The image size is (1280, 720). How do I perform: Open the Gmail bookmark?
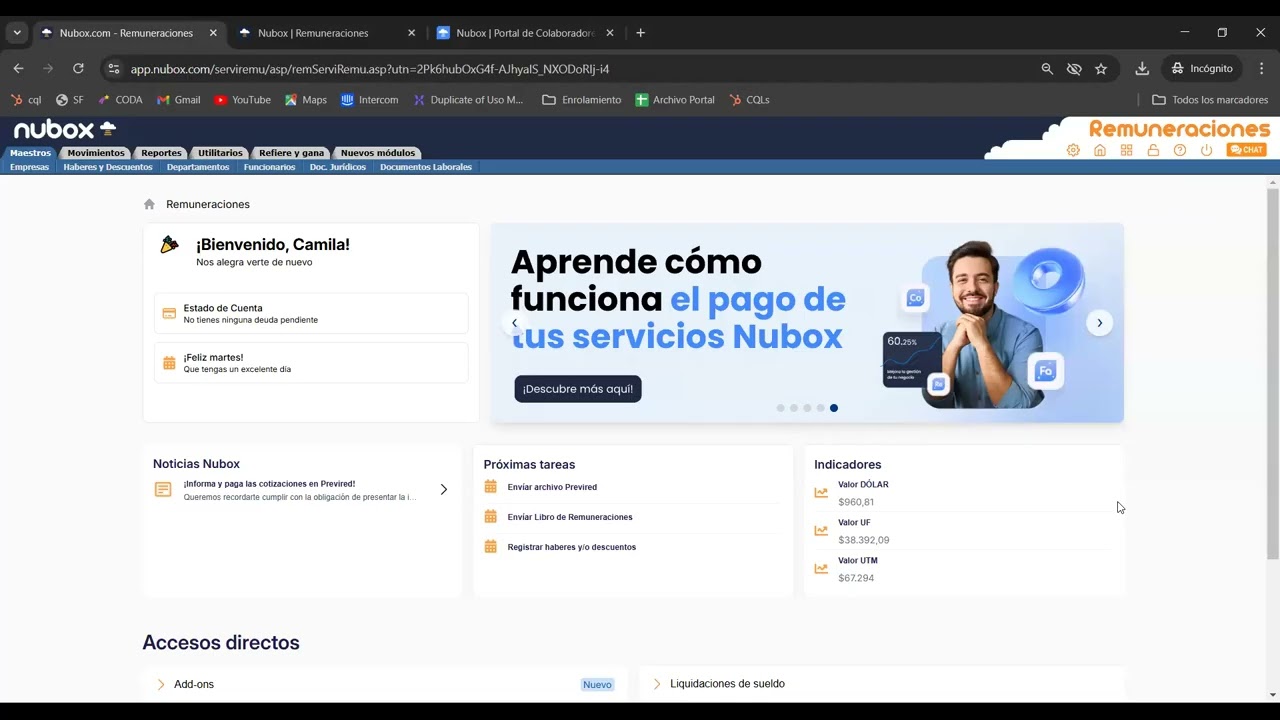click(179, 100)
